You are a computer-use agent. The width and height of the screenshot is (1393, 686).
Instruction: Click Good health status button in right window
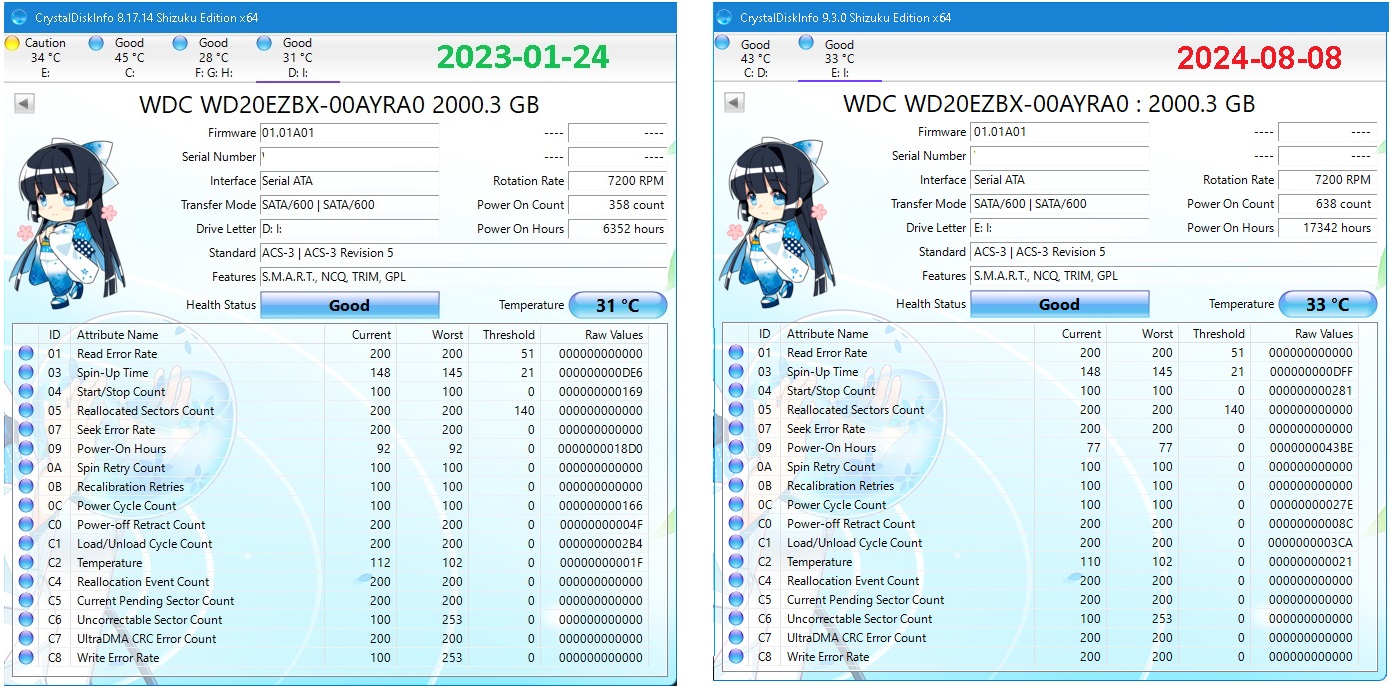tap(1060, 304)
